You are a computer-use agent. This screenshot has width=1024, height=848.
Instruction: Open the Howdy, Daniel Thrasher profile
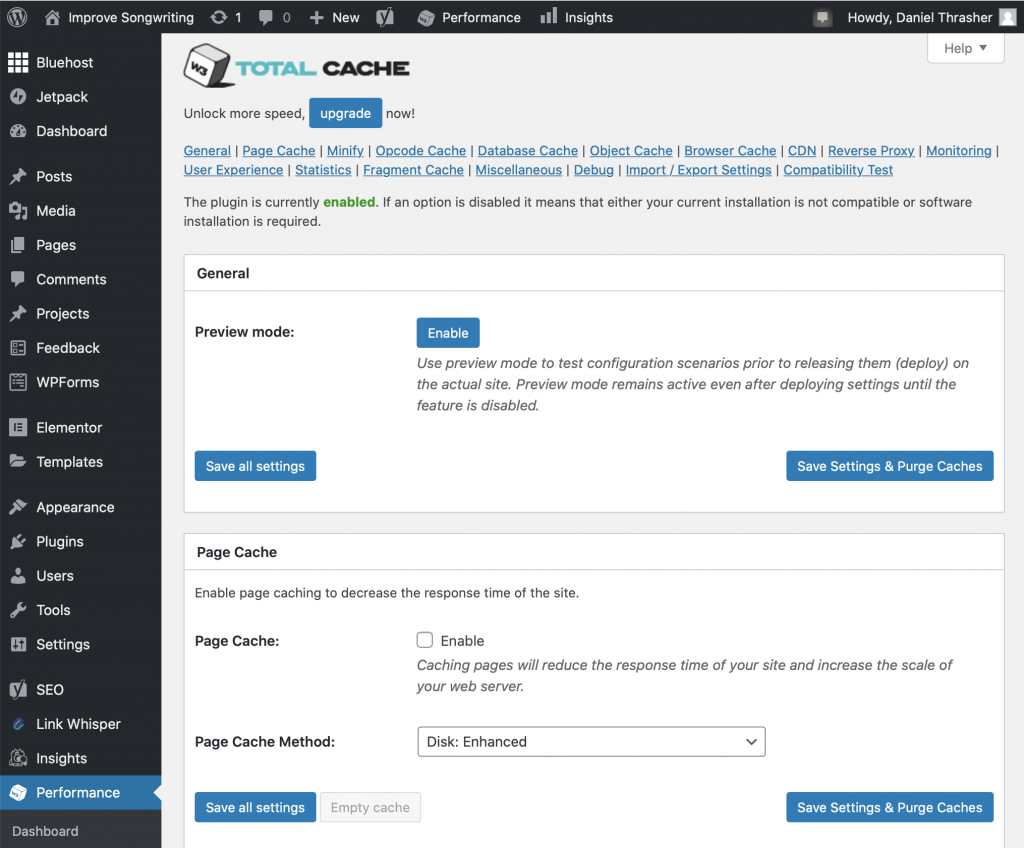920,16
